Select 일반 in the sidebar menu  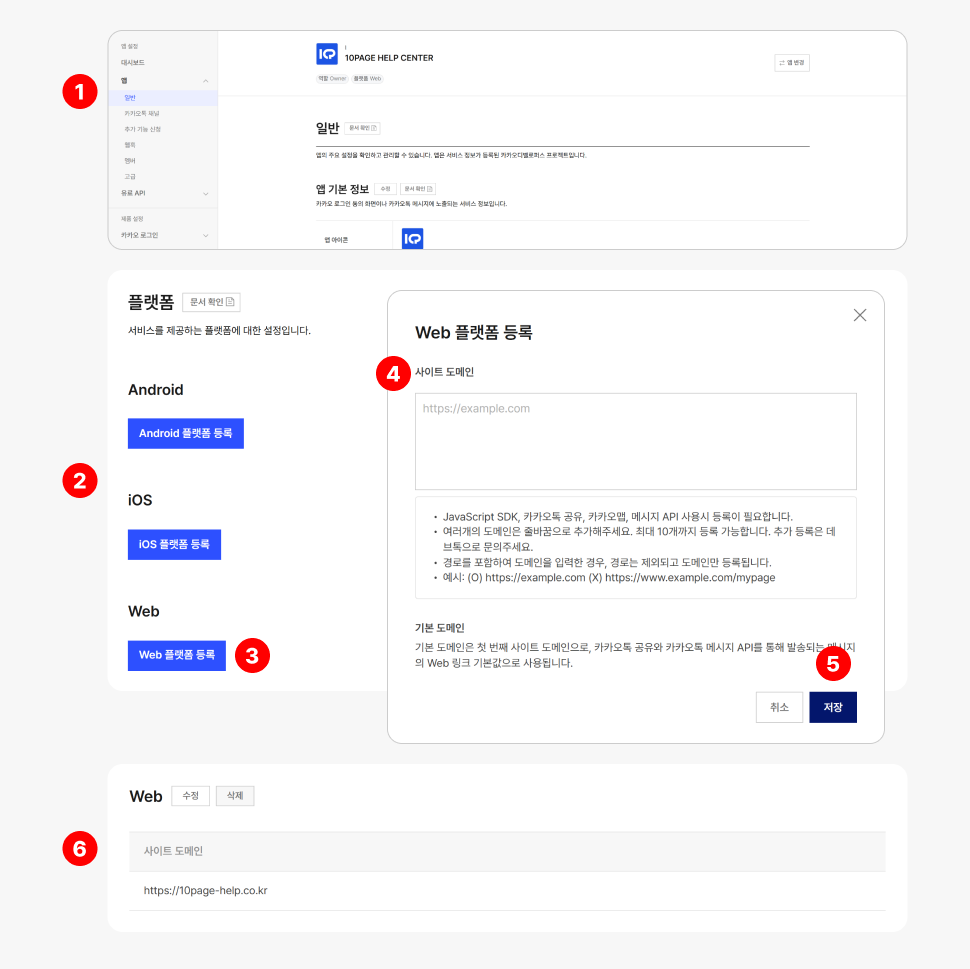(x=130, y=98)
